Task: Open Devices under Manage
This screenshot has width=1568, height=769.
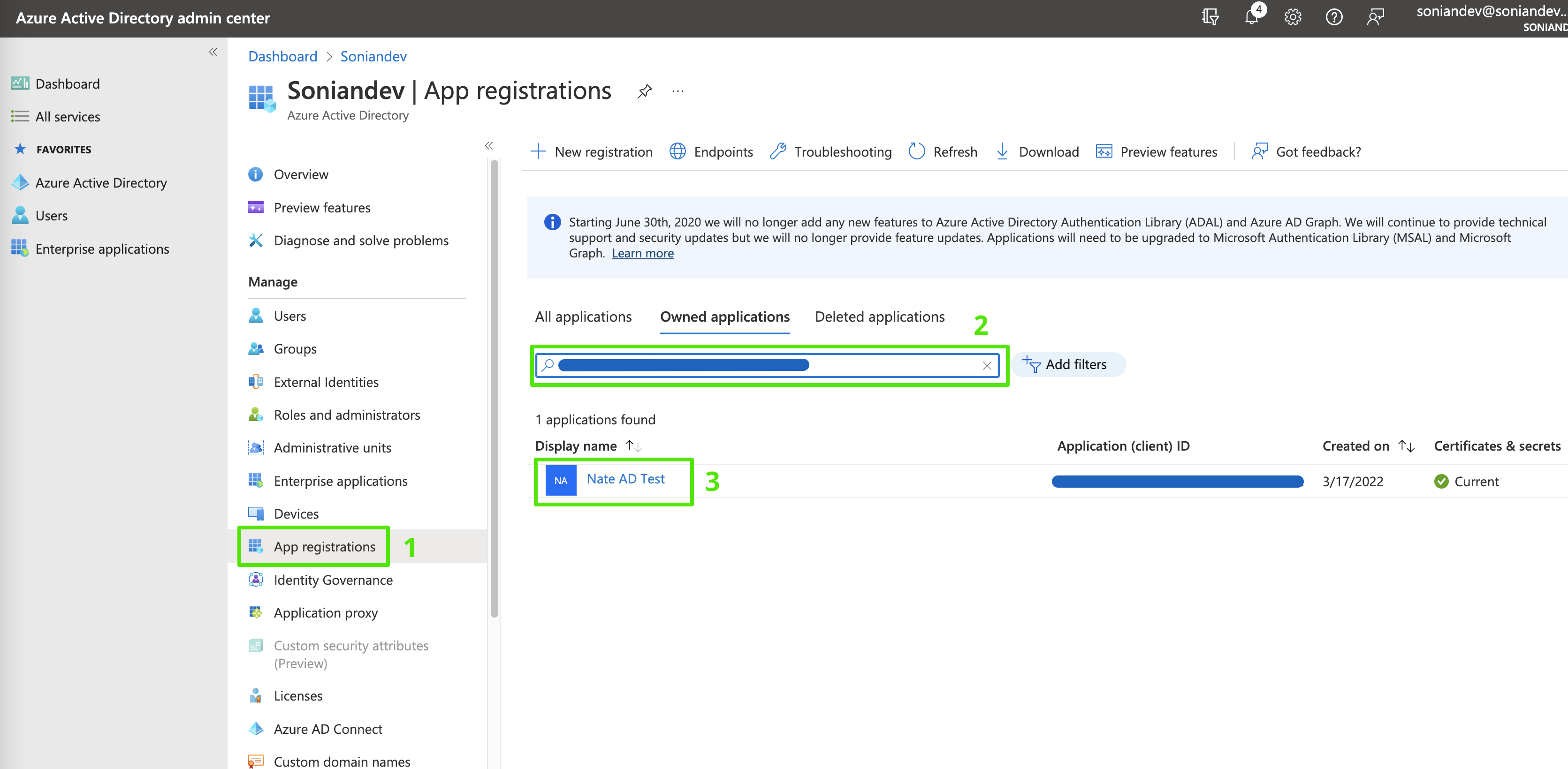Action: click(283, 513)
